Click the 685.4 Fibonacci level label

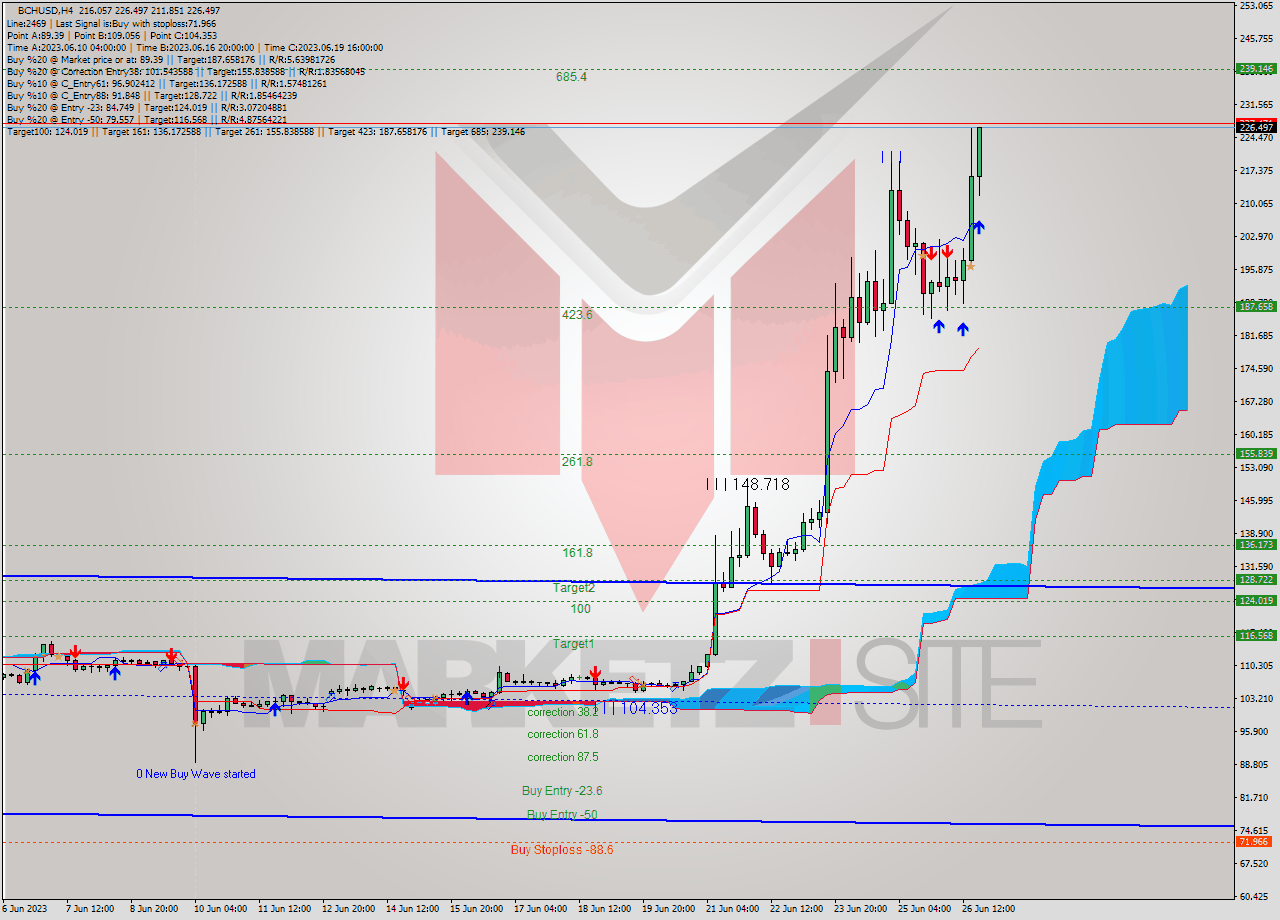[572, 77]
